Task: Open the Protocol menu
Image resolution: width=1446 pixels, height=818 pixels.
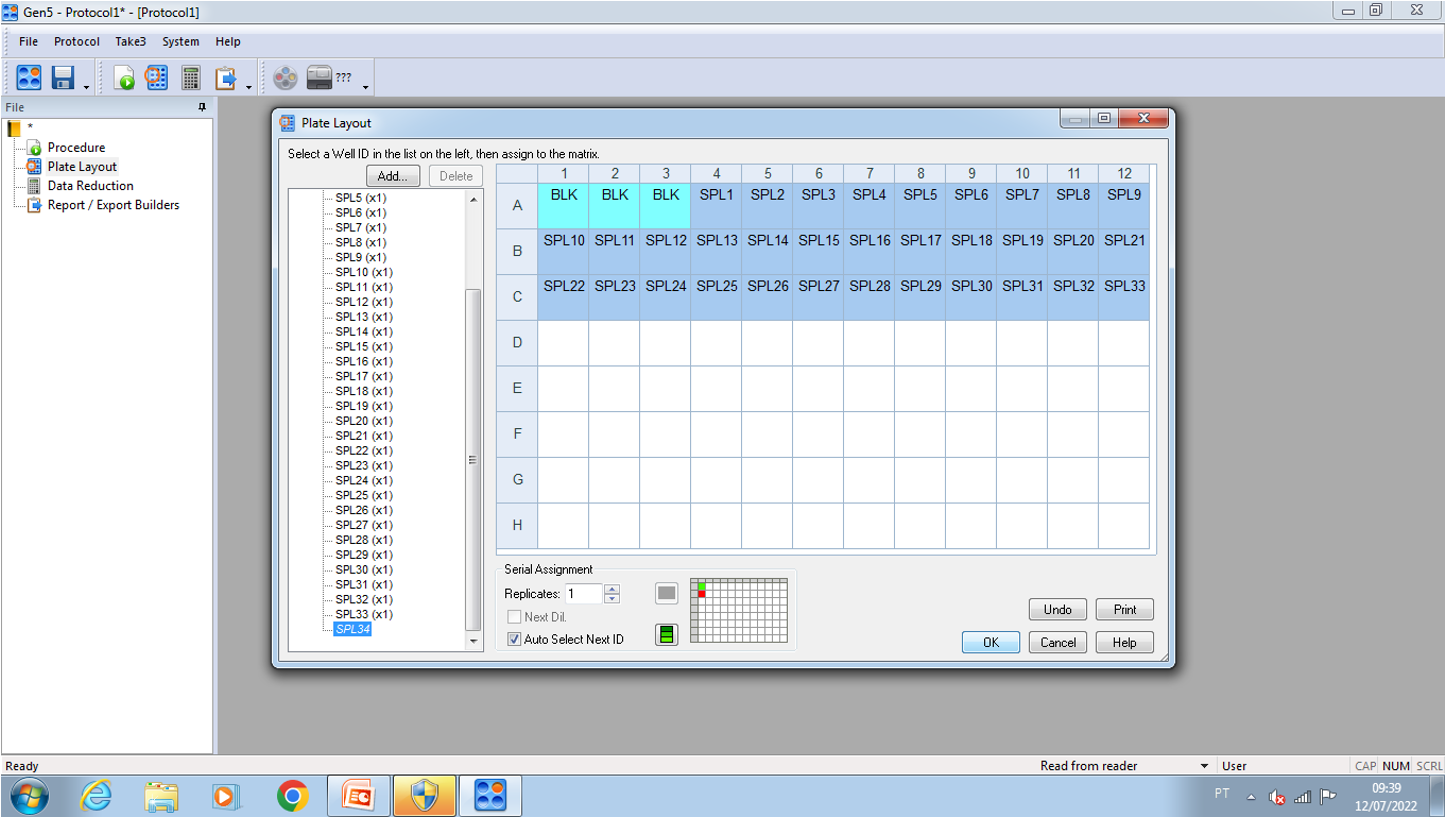Action: click(x=76, y=42)
